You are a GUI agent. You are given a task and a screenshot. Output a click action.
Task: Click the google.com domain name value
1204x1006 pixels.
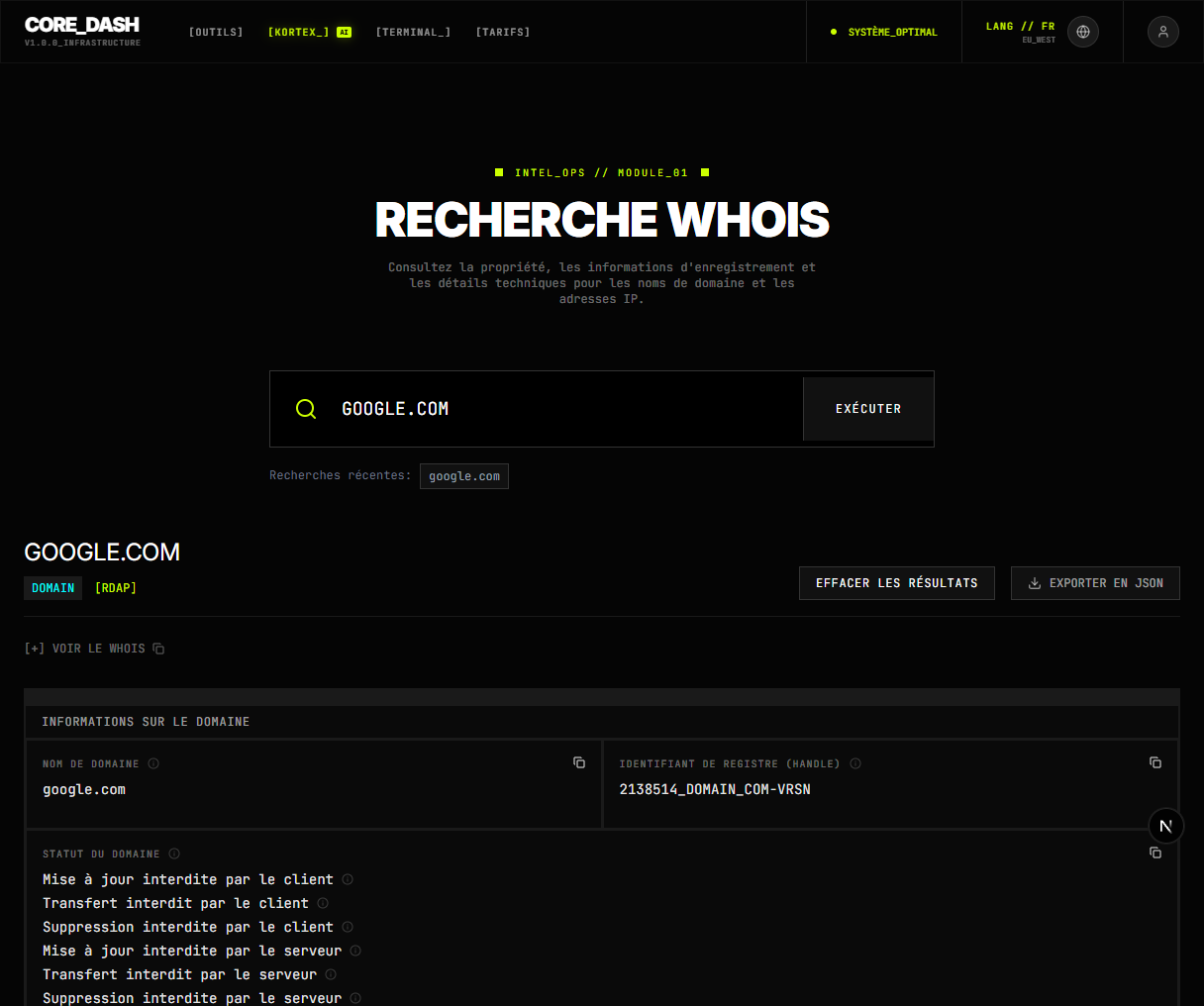pyautogui.click(x=84, y=789)
